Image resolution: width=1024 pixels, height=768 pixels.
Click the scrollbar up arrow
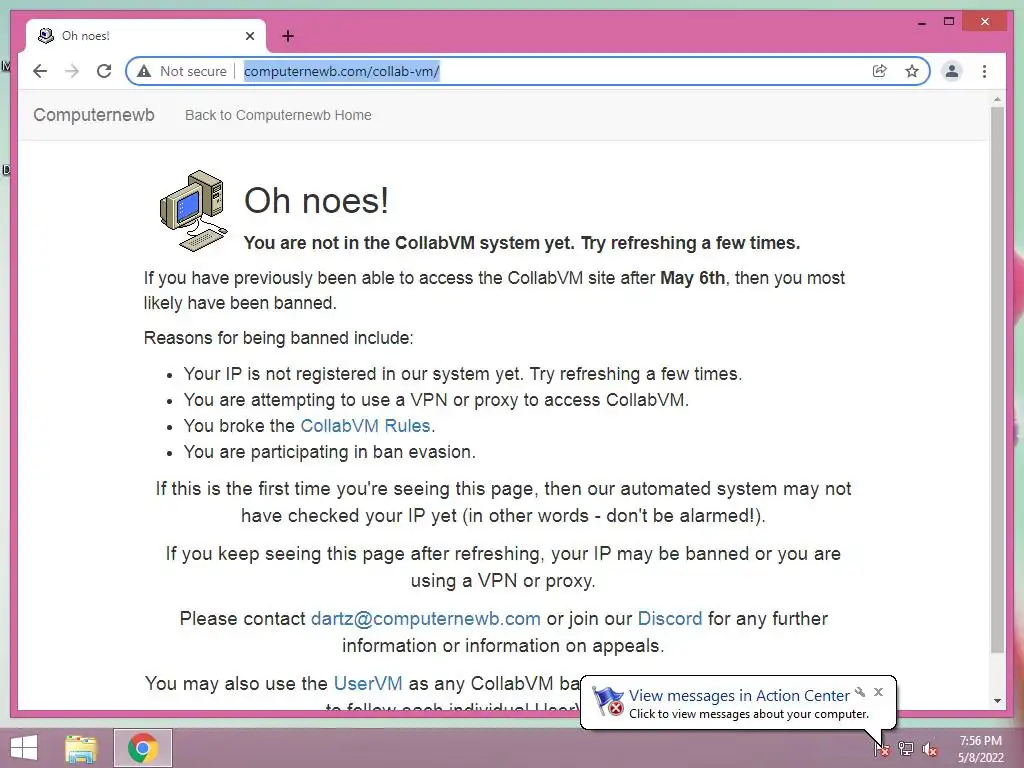click(x=997, y=100)
